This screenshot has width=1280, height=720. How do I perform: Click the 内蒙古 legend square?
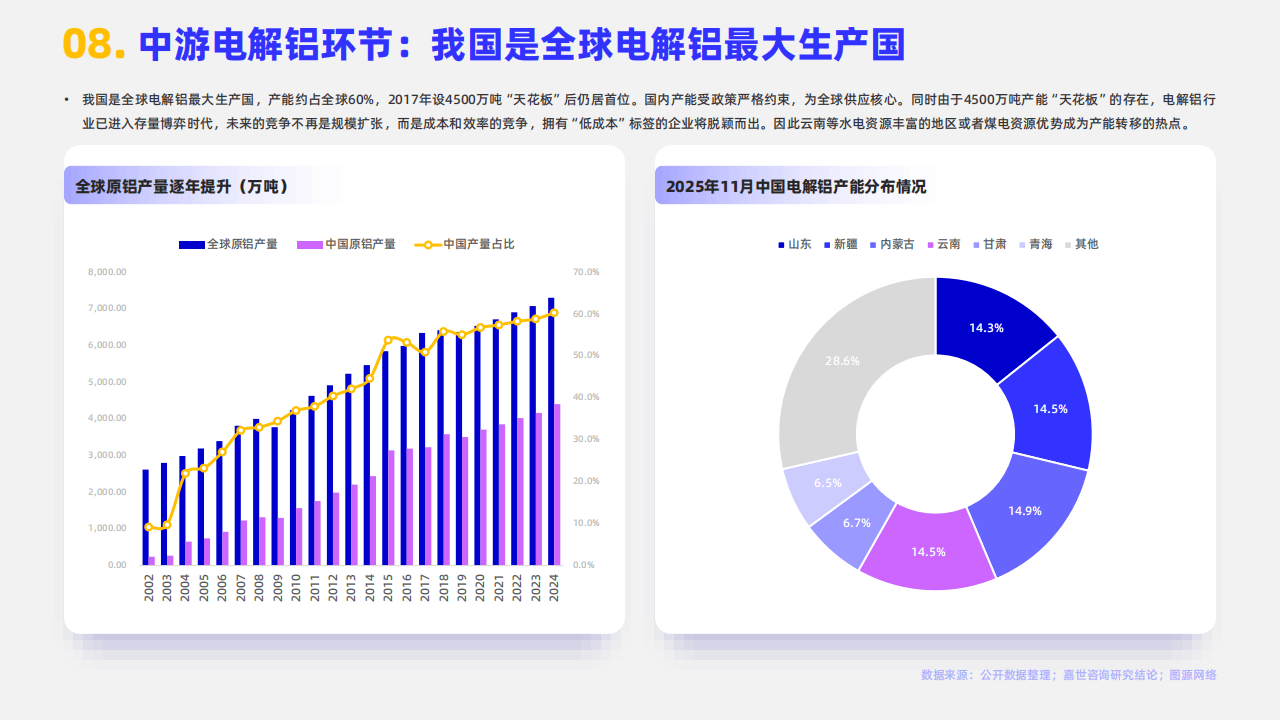872,244
